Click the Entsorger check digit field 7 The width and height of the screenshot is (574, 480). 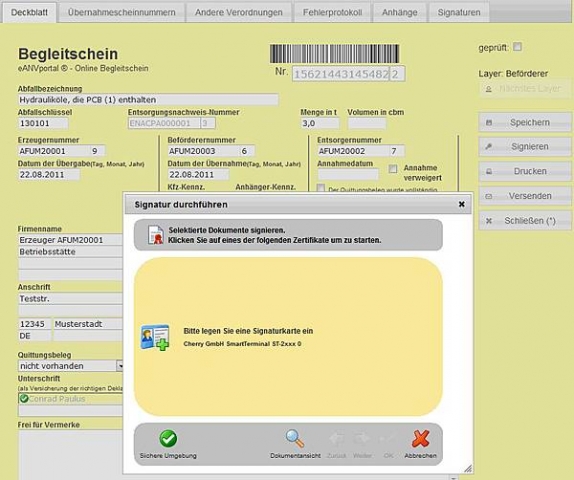397,151
